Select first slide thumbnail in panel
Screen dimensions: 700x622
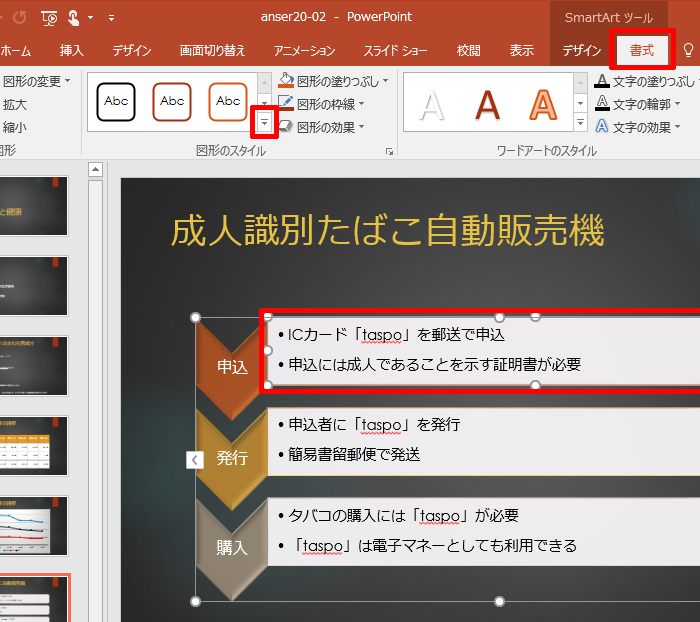click(x=33, y=206)
